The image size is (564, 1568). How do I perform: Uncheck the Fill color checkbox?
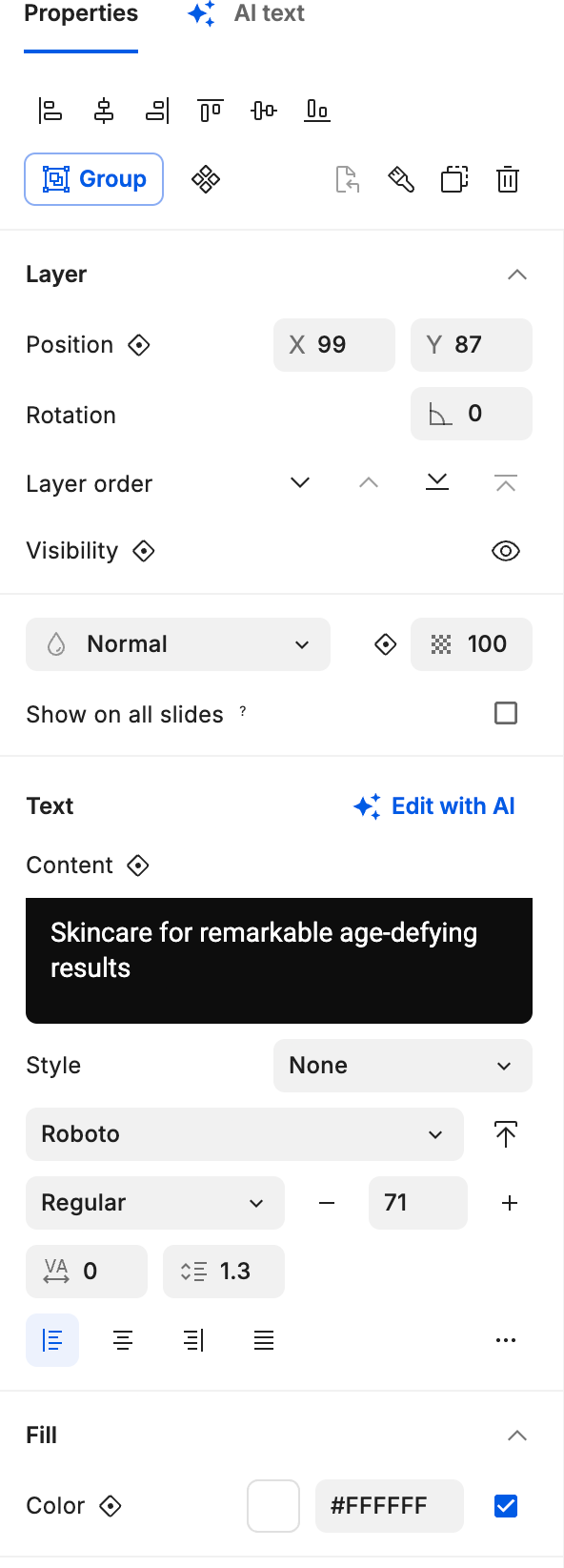[505, 1505]
